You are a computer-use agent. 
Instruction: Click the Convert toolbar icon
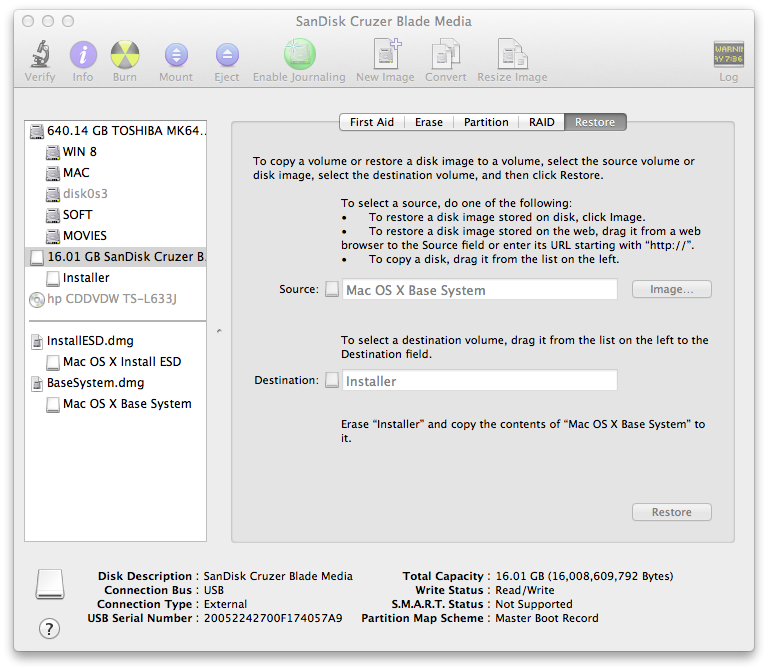[x=446, y=54]
